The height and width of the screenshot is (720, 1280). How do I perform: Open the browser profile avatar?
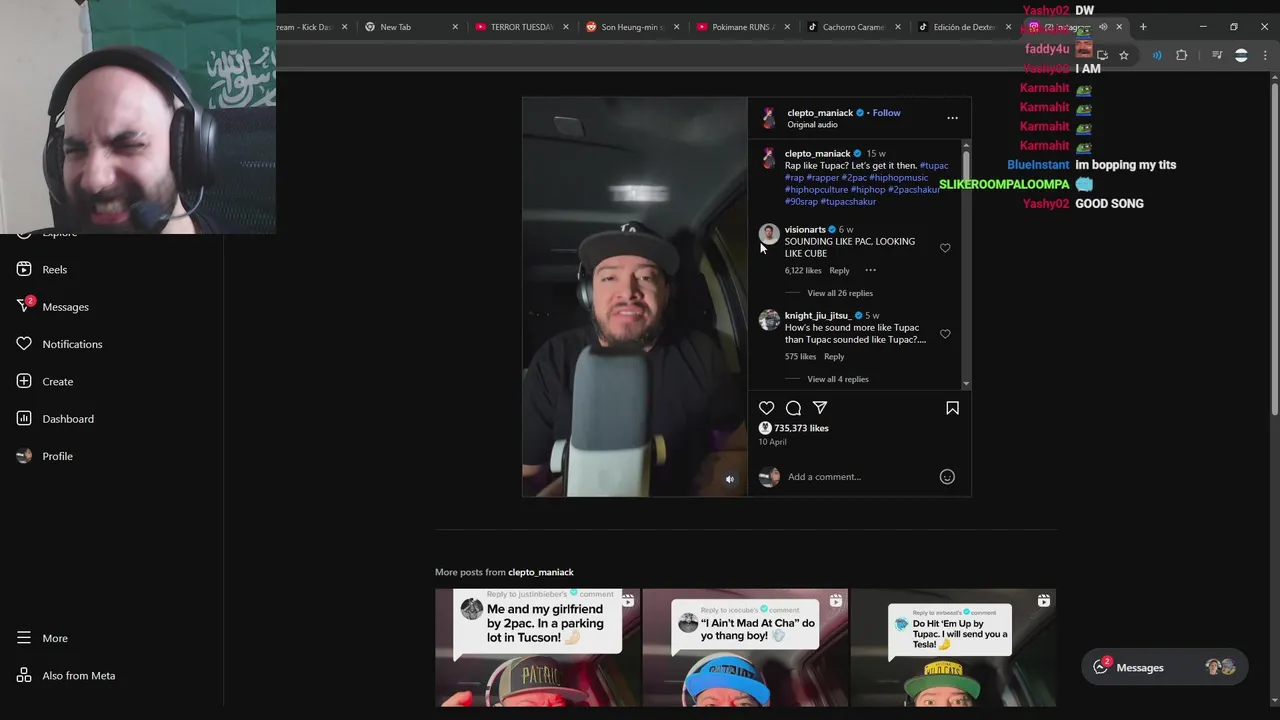click(1241, 55)
